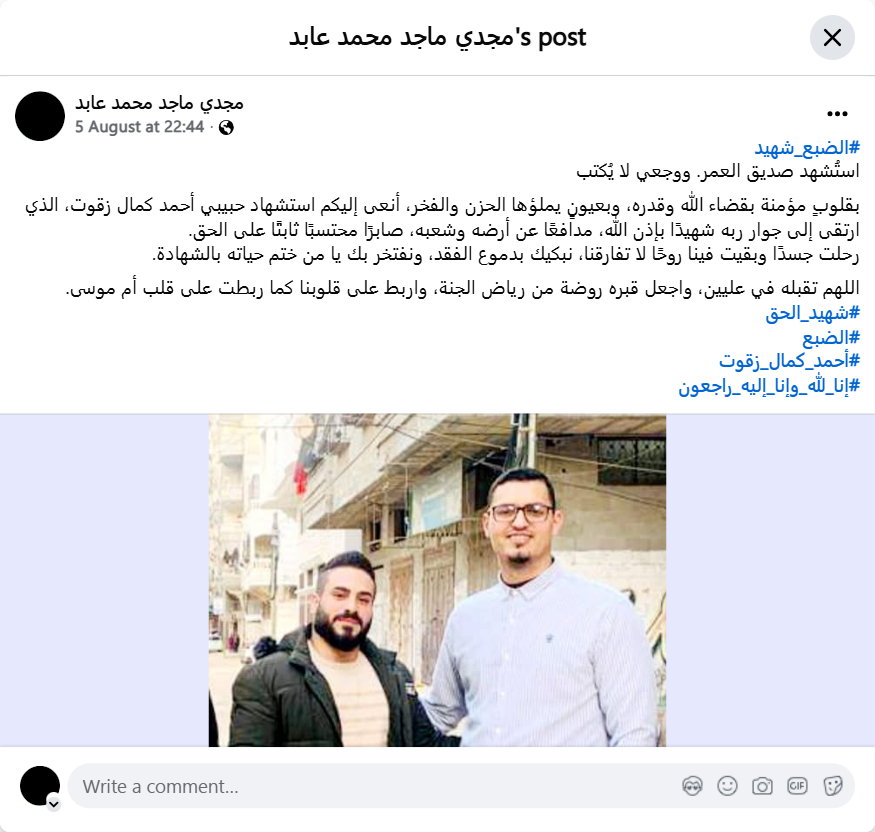
Task: Click your own avatar beside the comment box
Action: coord(40,786)
